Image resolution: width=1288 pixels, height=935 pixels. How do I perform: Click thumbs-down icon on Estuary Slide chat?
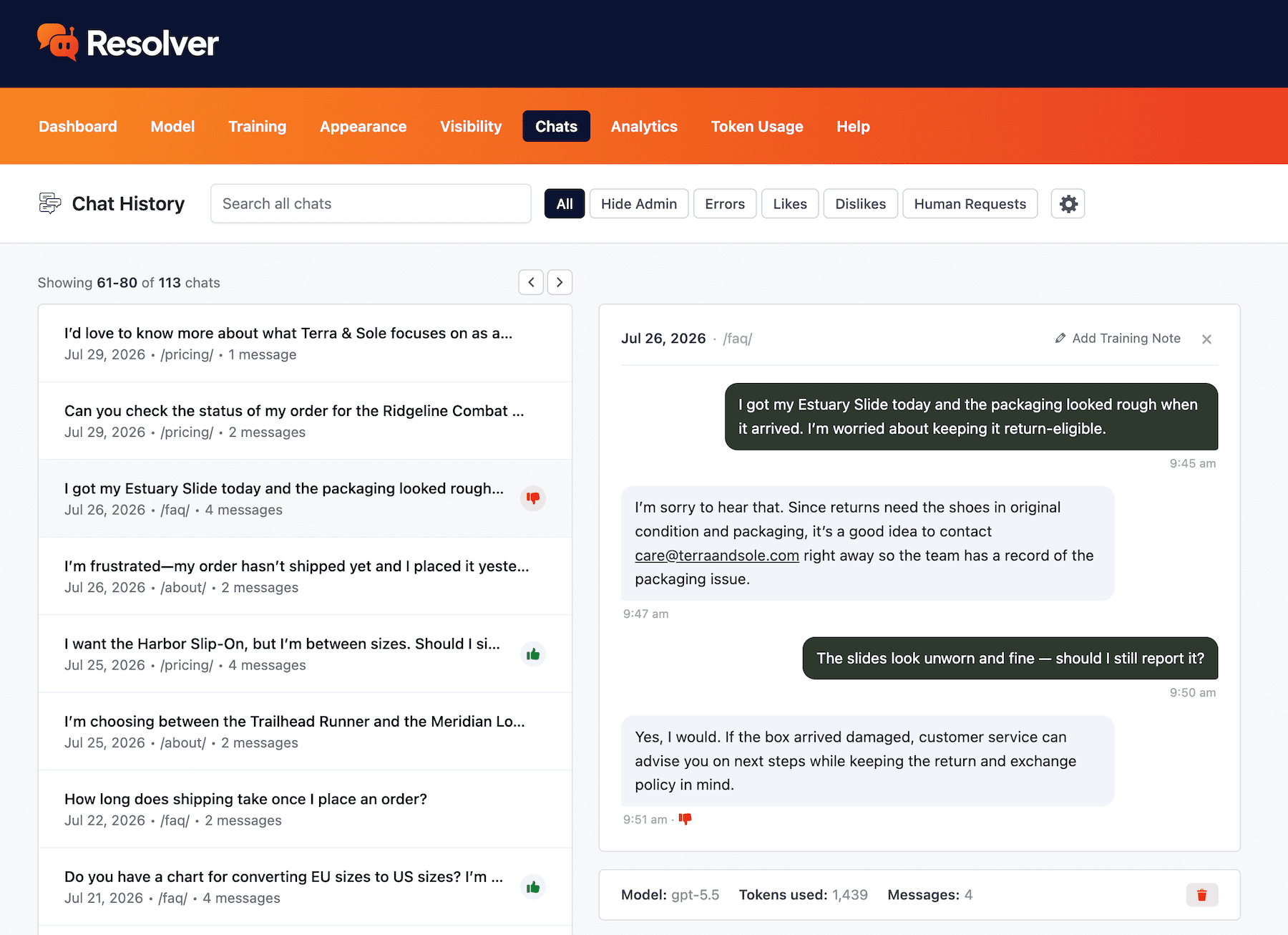click(x=533, y=498)
